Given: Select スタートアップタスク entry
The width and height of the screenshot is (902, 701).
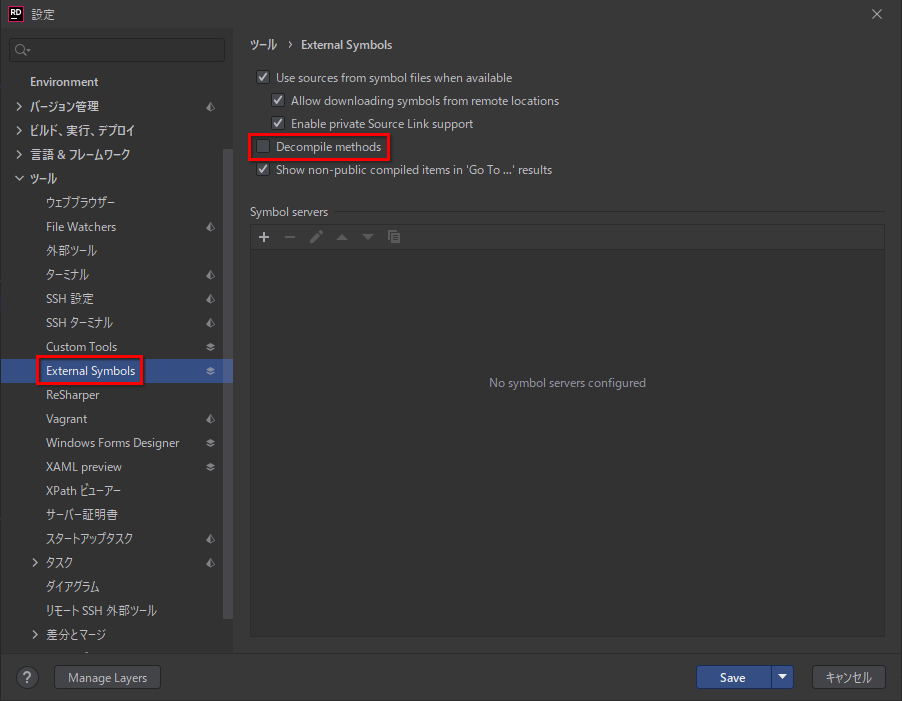Looking at the screenshot, I should coord(89,539).
